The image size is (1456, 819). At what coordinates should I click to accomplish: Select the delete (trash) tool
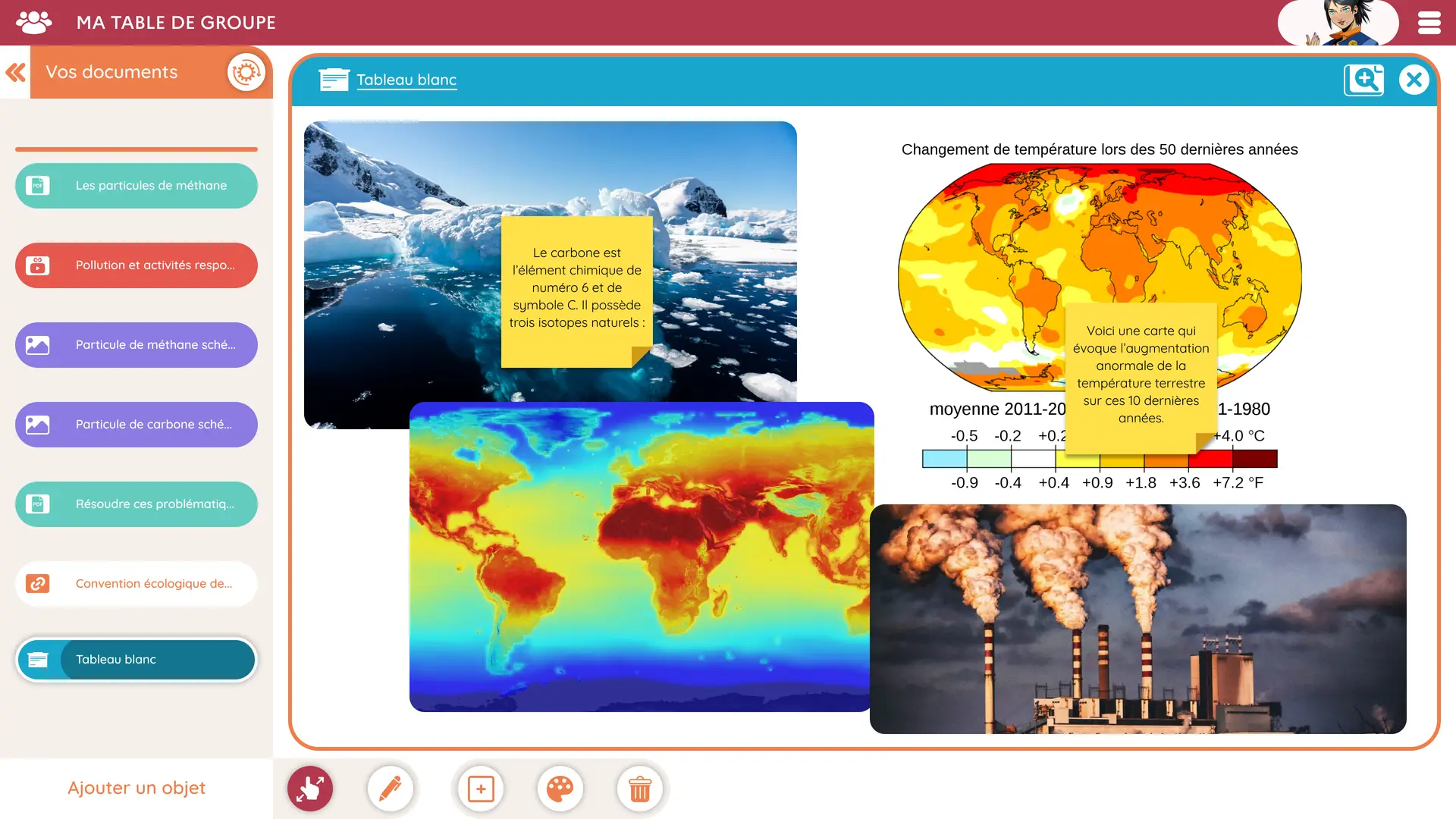click(639, 789)
